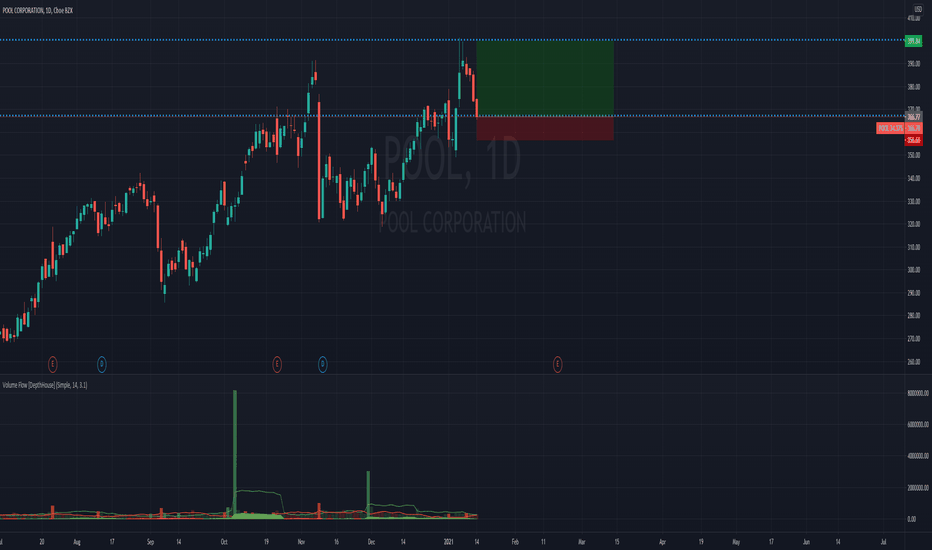Screen dimensions: 932x550
Task: Click the Dec label on the time axis
Action: click(x=371, y=542)
